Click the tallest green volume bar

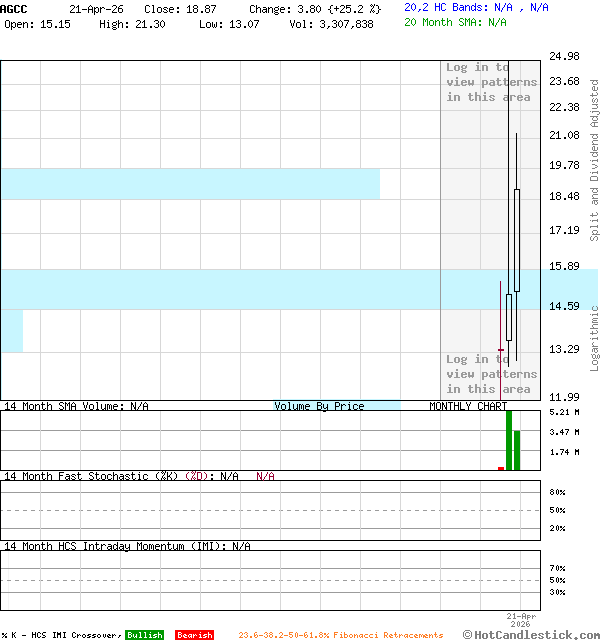tap(509, 440)
